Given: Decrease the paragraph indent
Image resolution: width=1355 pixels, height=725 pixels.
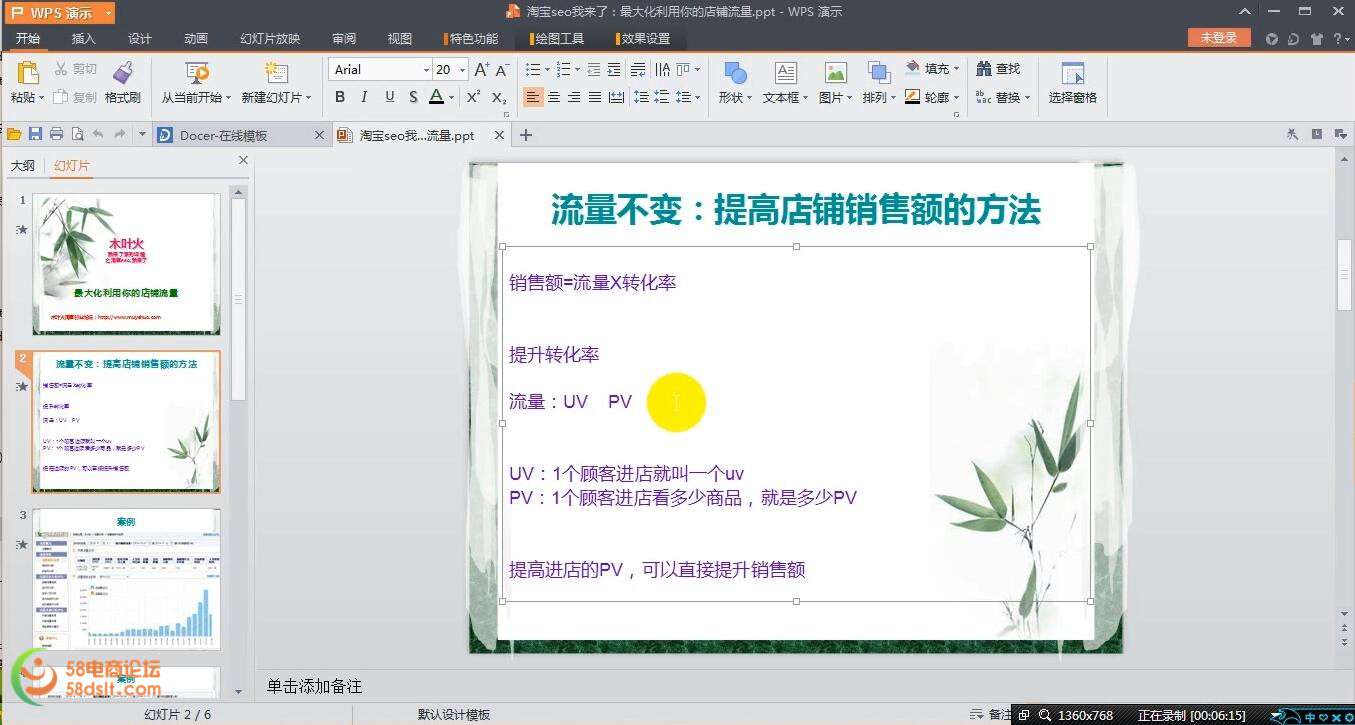Looking at the screenshot, I should pyautogui.click(x=595, y=69).
